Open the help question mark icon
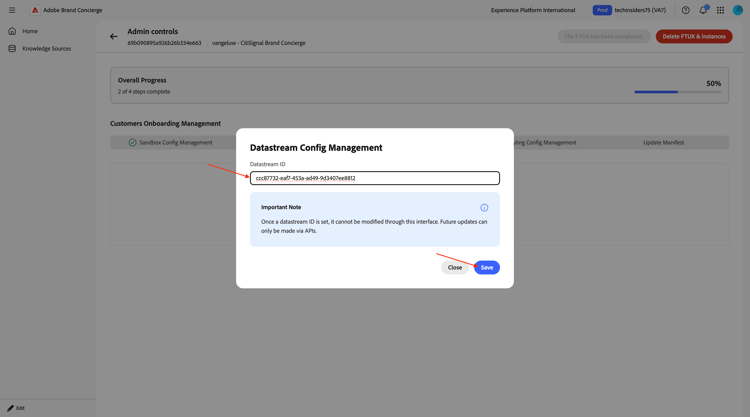 (x=685, y=10)
